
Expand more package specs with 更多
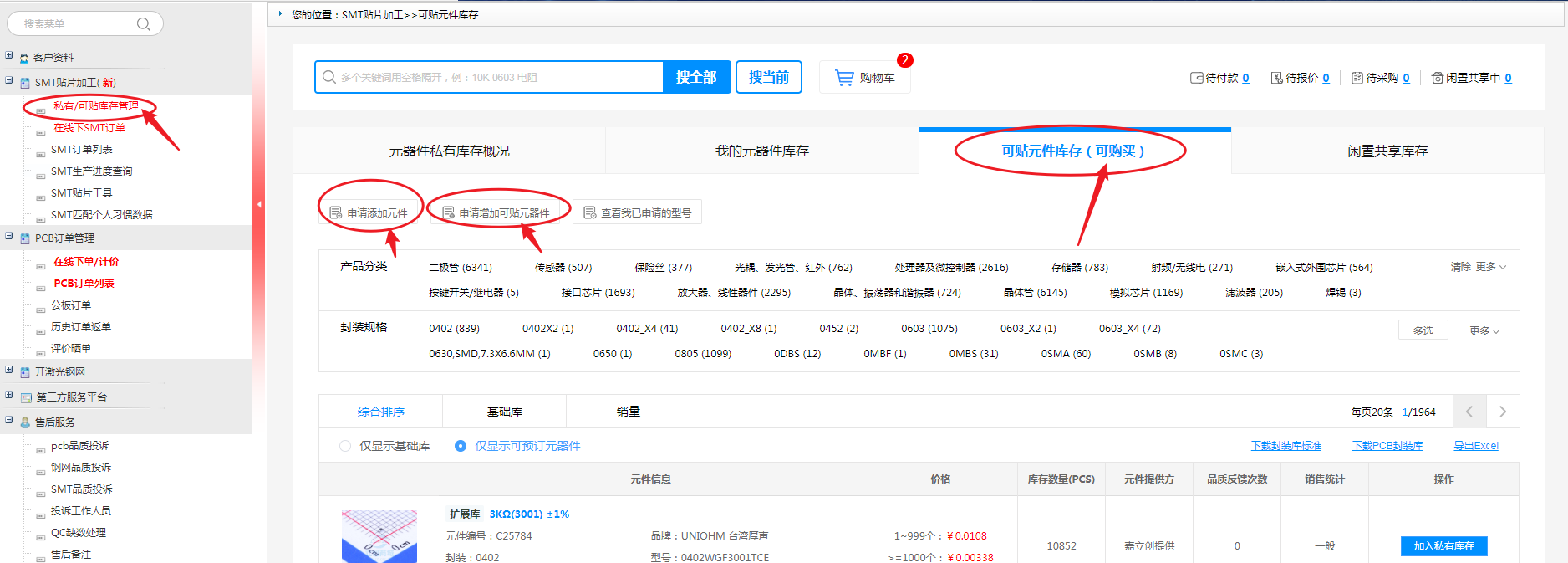click(x=1484, y=330)
